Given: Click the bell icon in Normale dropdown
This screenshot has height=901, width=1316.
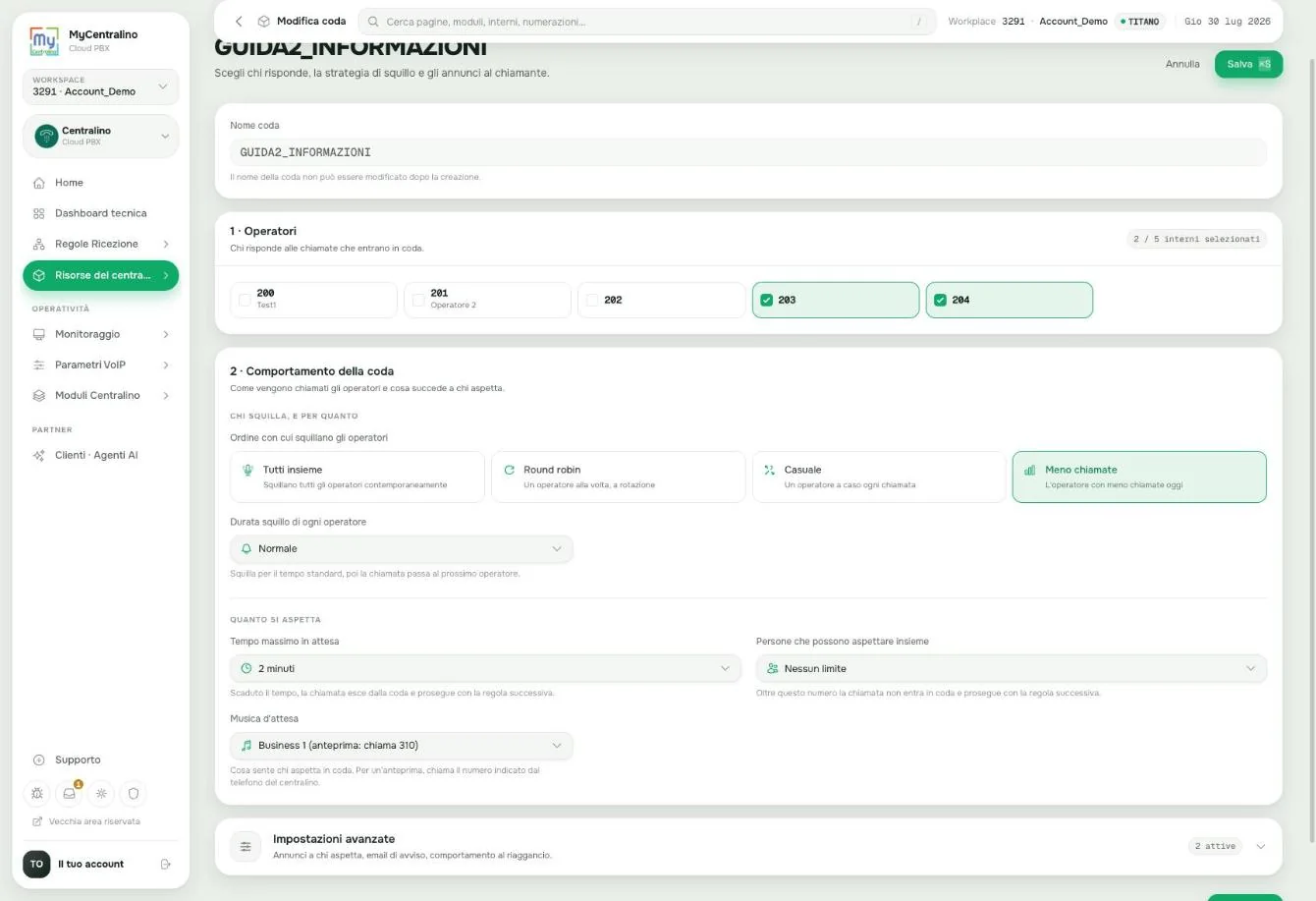Looking at the screenshot, I should pyautogui.click(x=247, y=548).
